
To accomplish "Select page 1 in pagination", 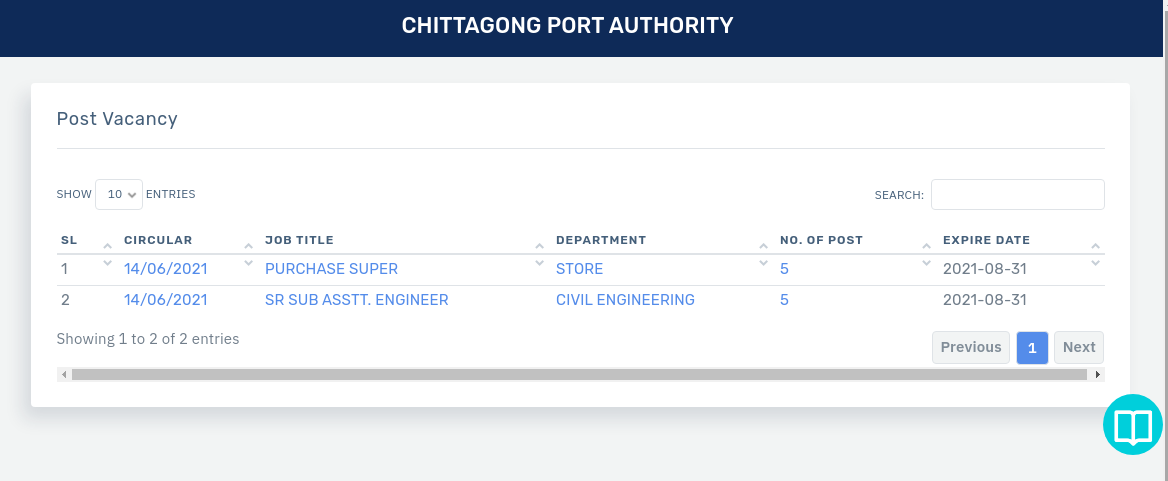I will 1032,347.
